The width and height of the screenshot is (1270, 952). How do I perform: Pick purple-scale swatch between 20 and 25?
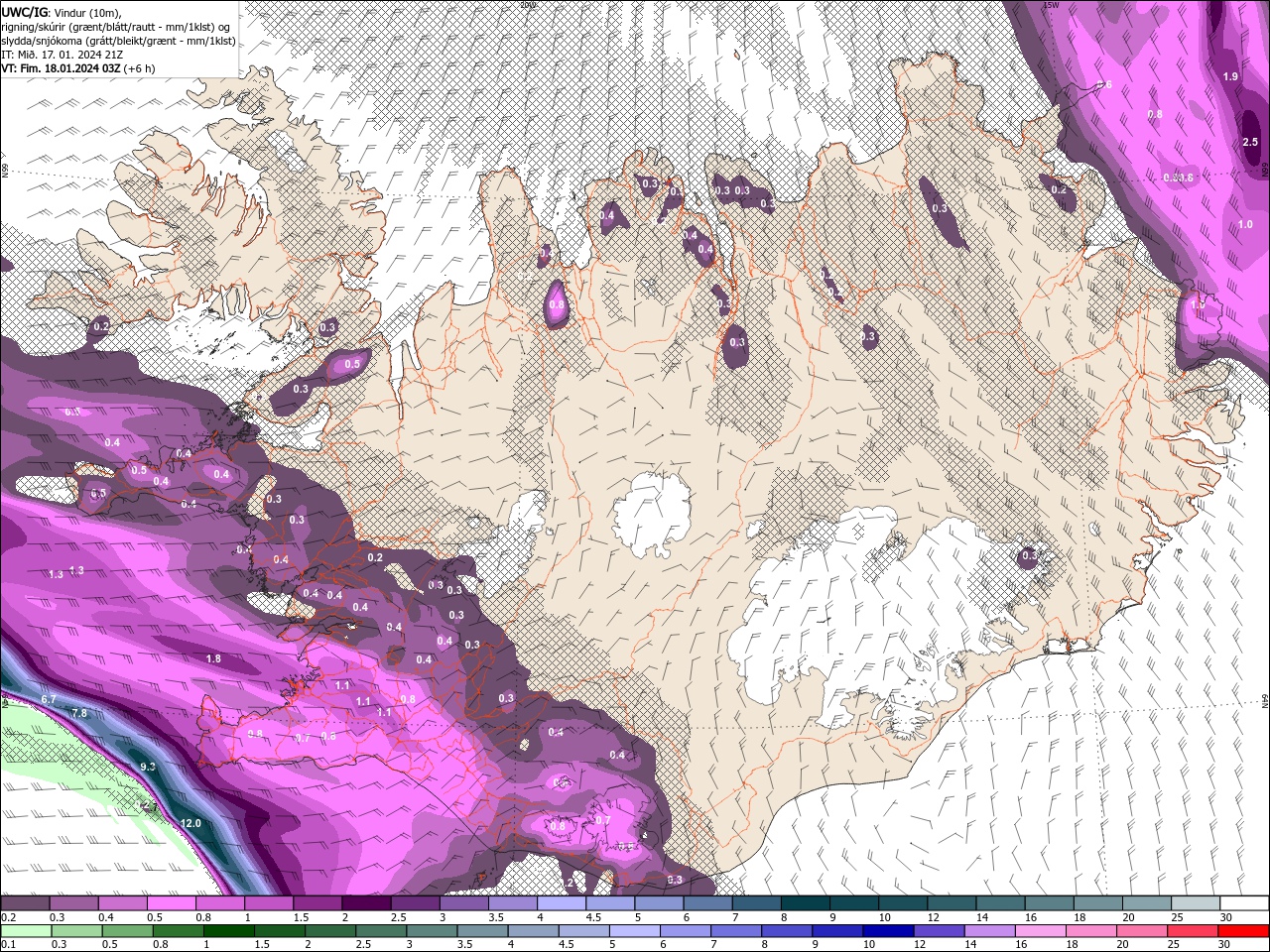coord(1148,903)
